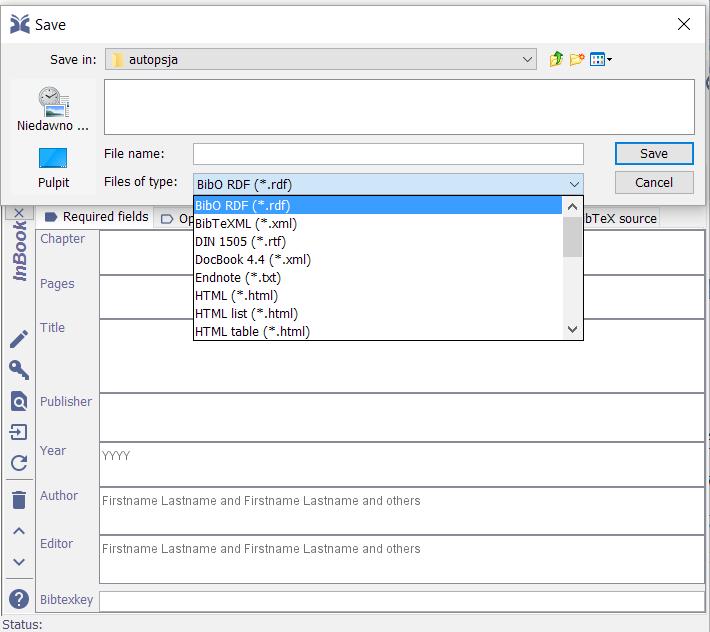The width and height of the screenshot is (710, 632).
Task: Click the file type list scroll down arrow
Action: (572, 329)
